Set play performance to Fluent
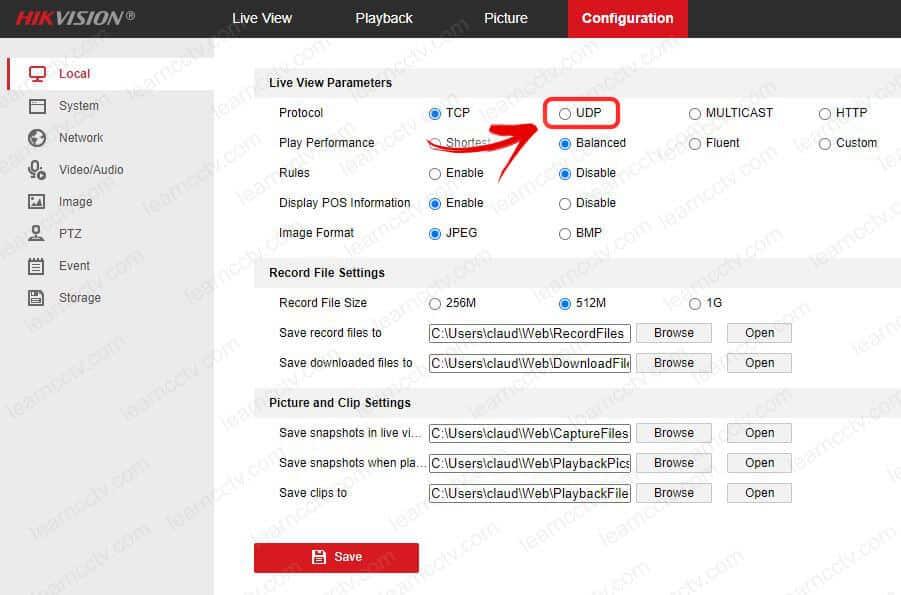This screenshot has width=901, height=595. point(695,143)
